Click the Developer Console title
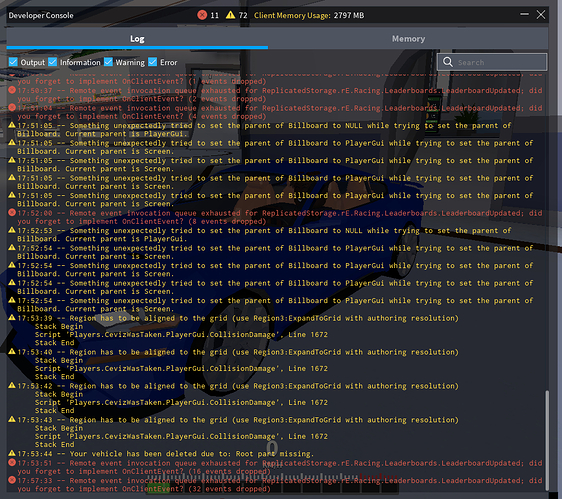Viewport: 562px width, 499px height. tap(41, 15)
